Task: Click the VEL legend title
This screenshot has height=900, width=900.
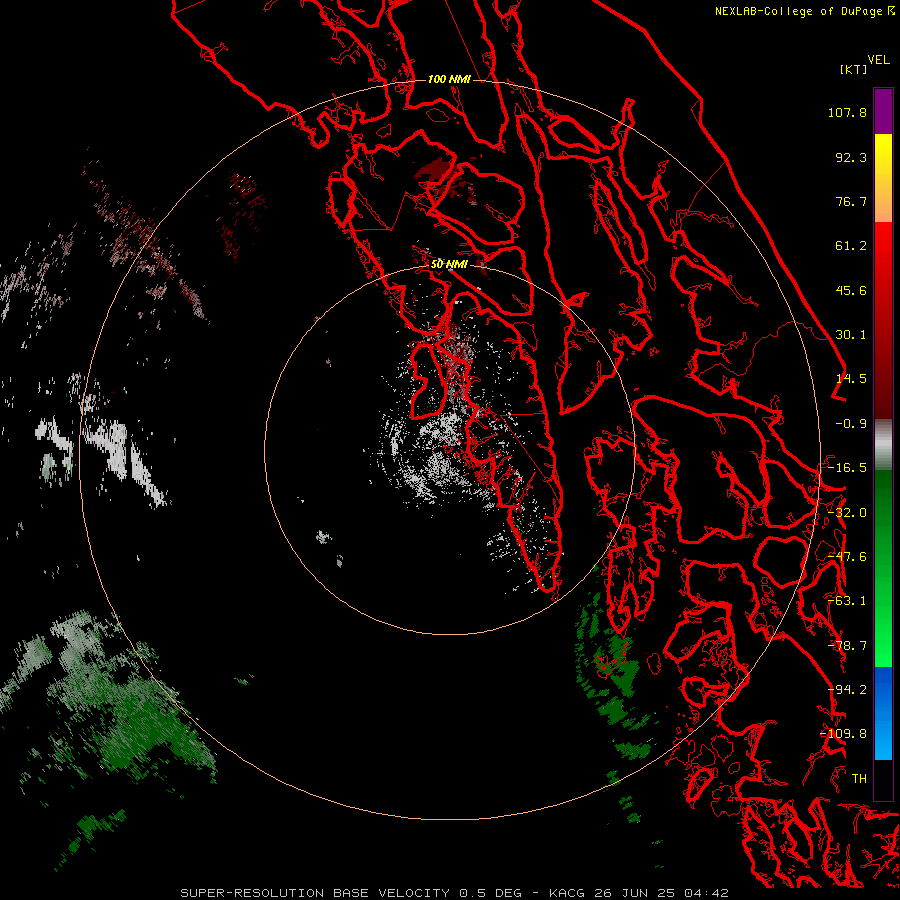Action: [x=878, y=60]
